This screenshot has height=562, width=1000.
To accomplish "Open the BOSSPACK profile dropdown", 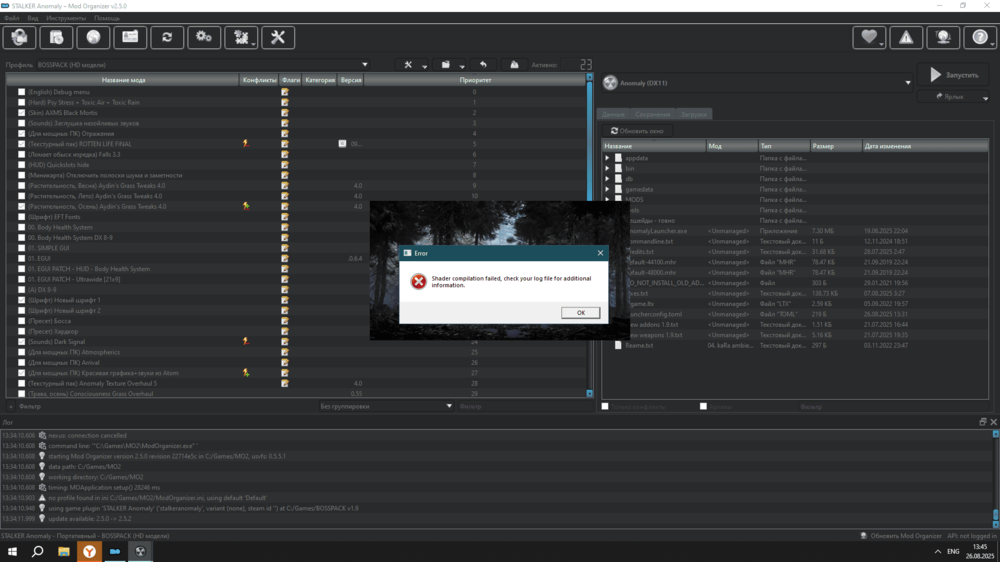I will [364, 65].
